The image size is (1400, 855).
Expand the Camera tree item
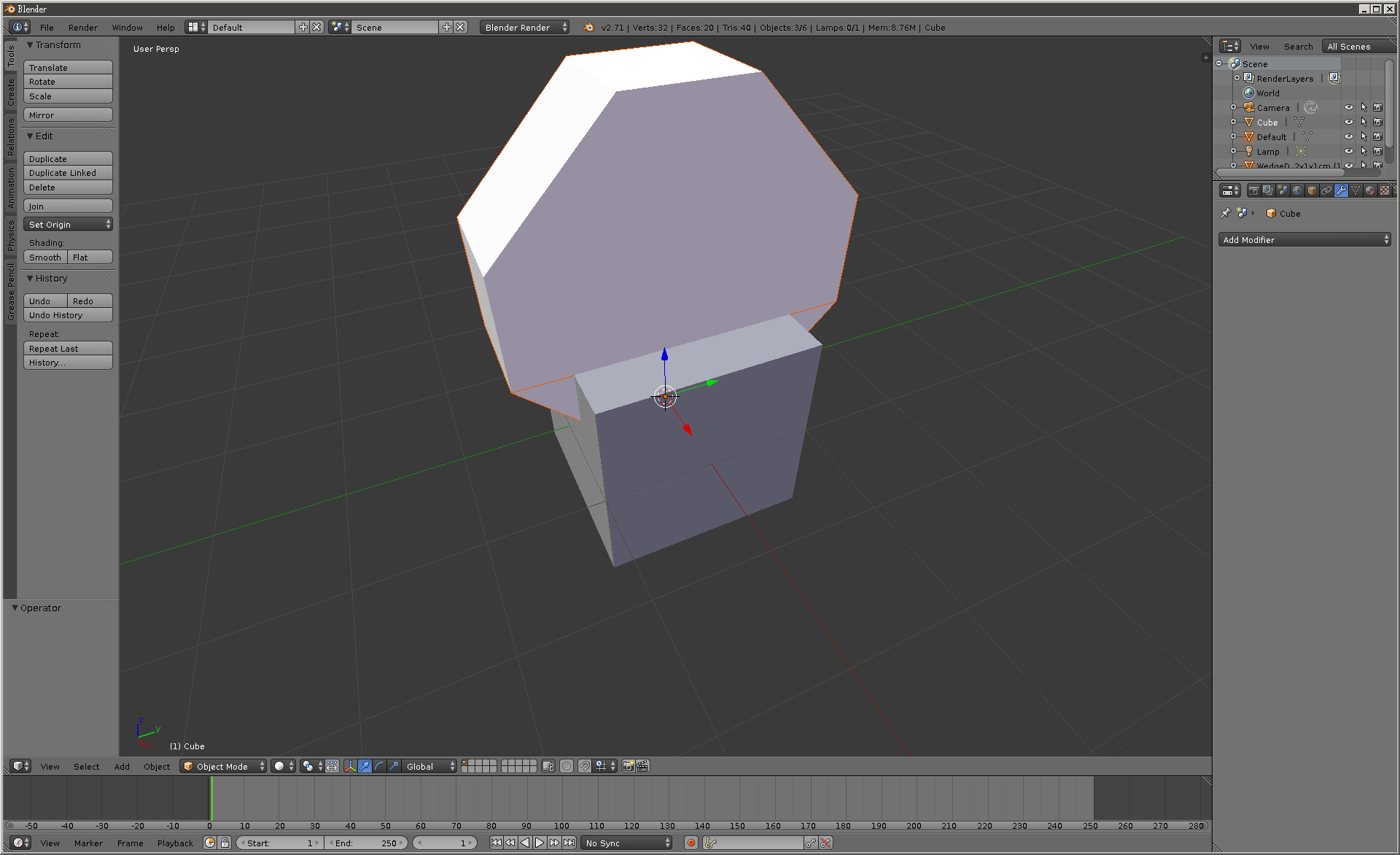pyautogui.click(x=1233, y=107)
